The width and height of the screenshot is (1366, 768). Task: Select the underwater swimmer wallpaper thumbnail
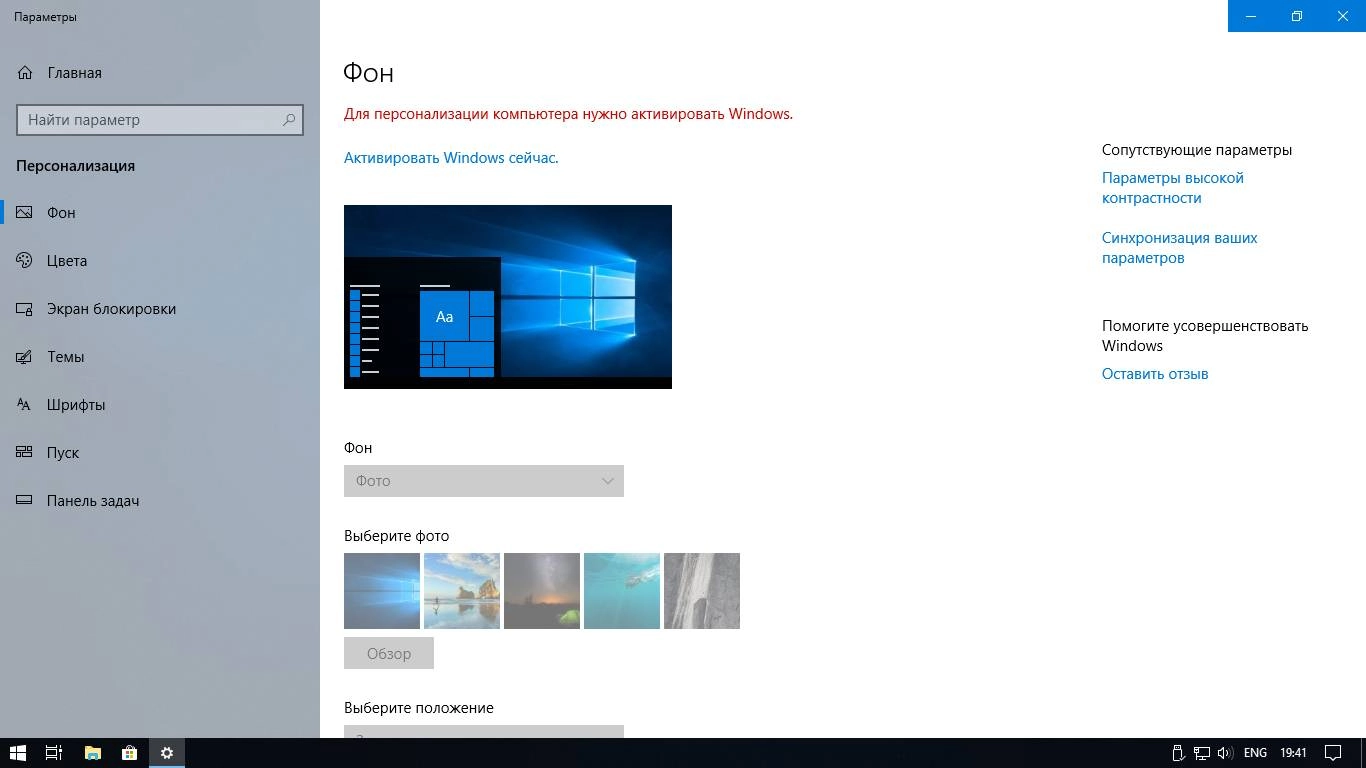click(x=622, y=591)
